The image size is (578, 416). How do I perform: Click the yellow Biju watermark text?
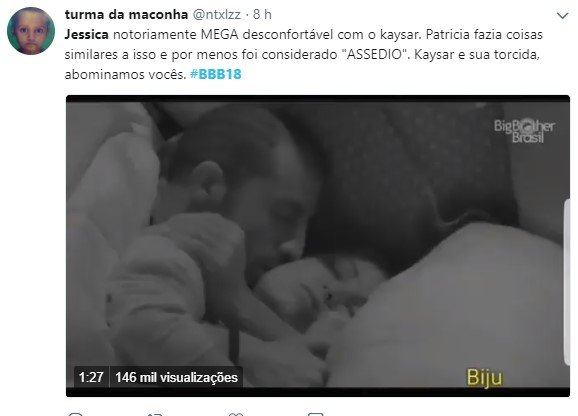click(485, 377)
